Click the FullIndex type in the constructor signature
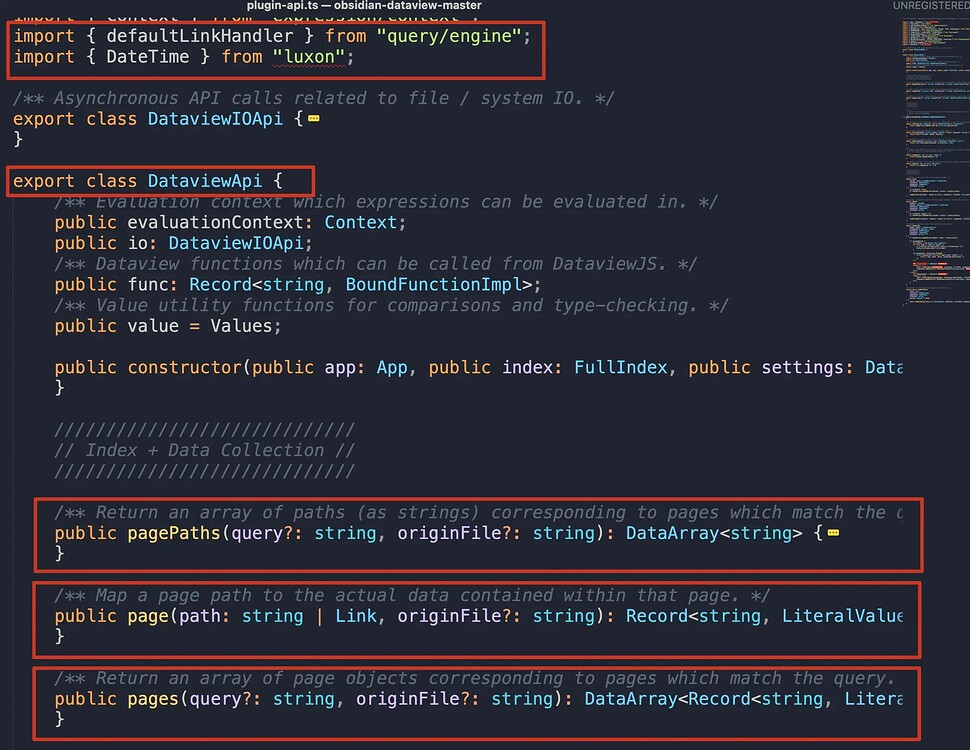The height and width of the screenshot is (750, 970). (621, 367)
